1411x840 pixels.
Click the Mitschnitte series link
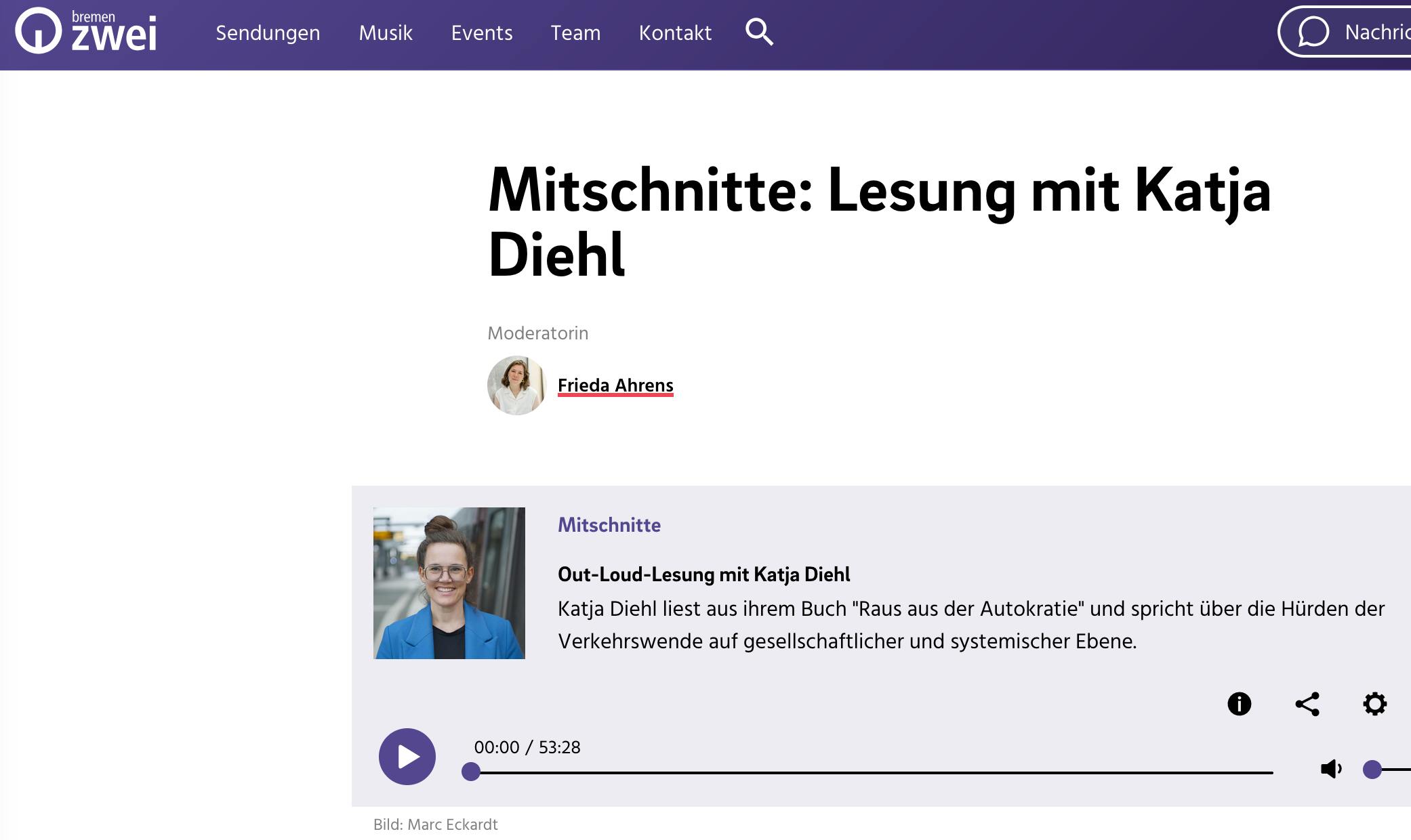click(609, 525)
